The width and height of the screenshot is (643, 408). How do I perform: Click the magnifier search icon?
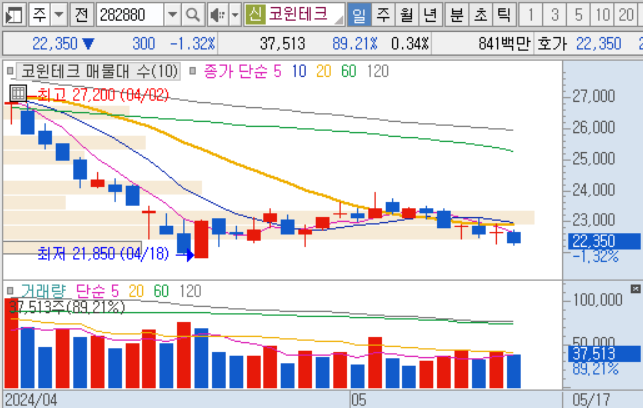click(x=193, y=15)
